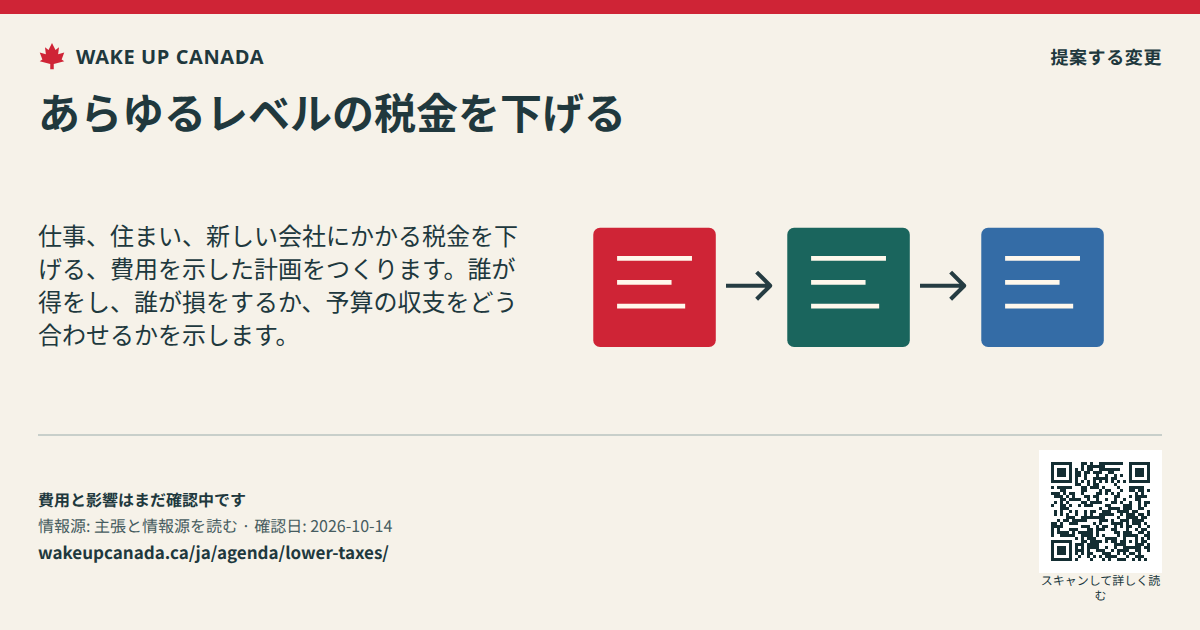1200x630 pixels.
Task: Click the 提案する変更 label
Action: click(1106, 57)
